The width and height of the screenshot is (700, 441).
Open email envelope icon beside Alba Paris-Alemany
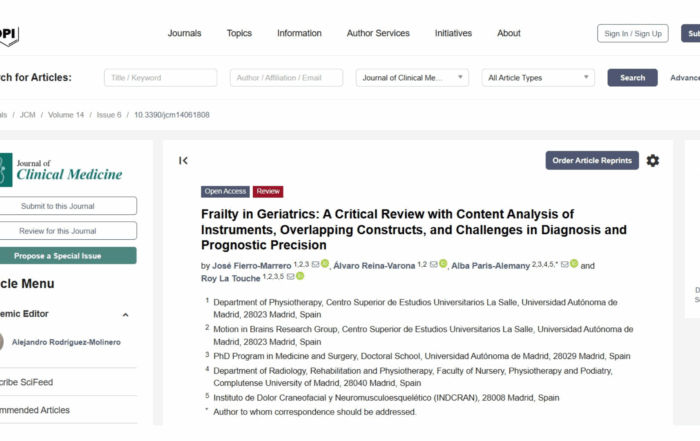[564, 265]
